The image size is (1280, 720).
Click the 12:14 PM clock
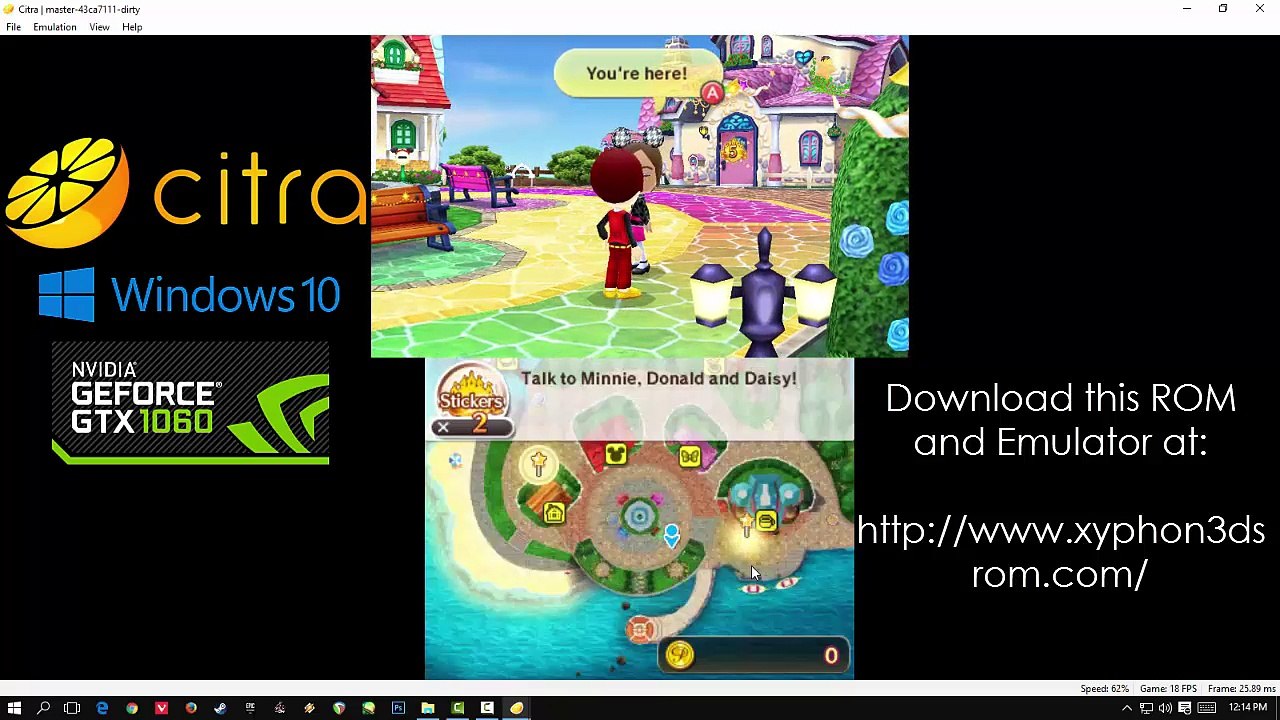(1249, 708)
